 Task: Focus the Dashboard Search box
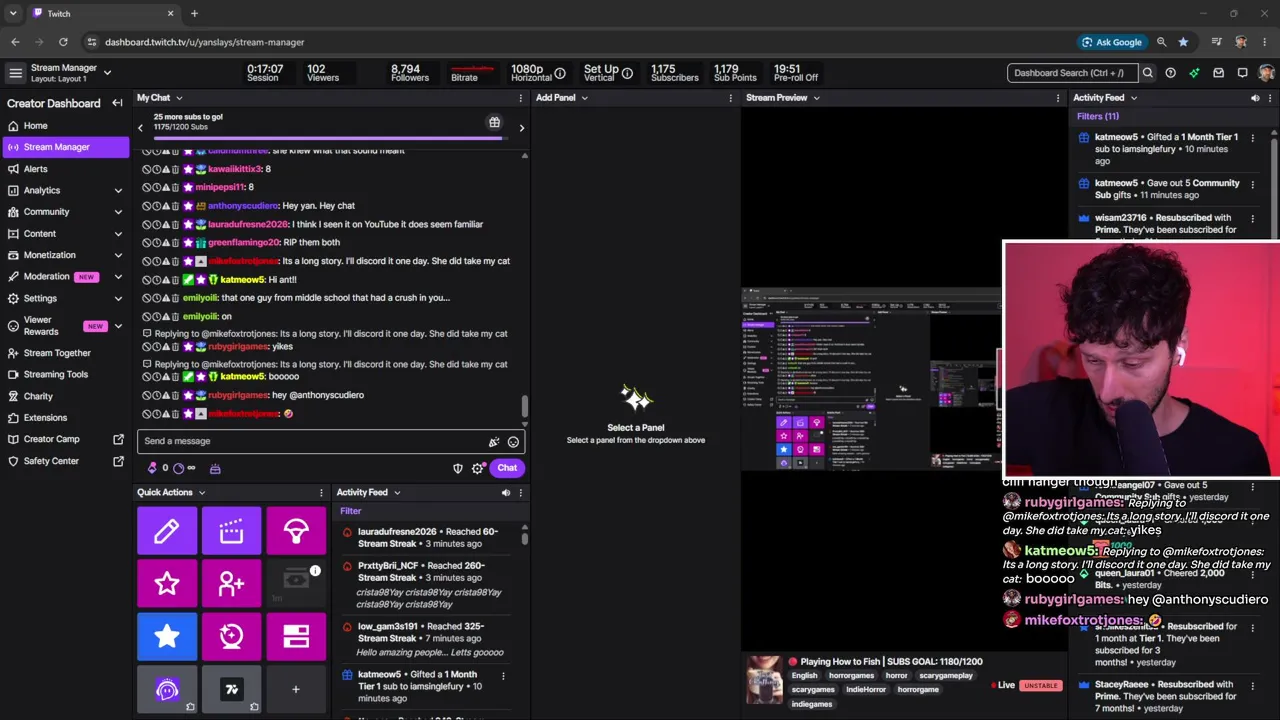click(x=1071, y=72)
